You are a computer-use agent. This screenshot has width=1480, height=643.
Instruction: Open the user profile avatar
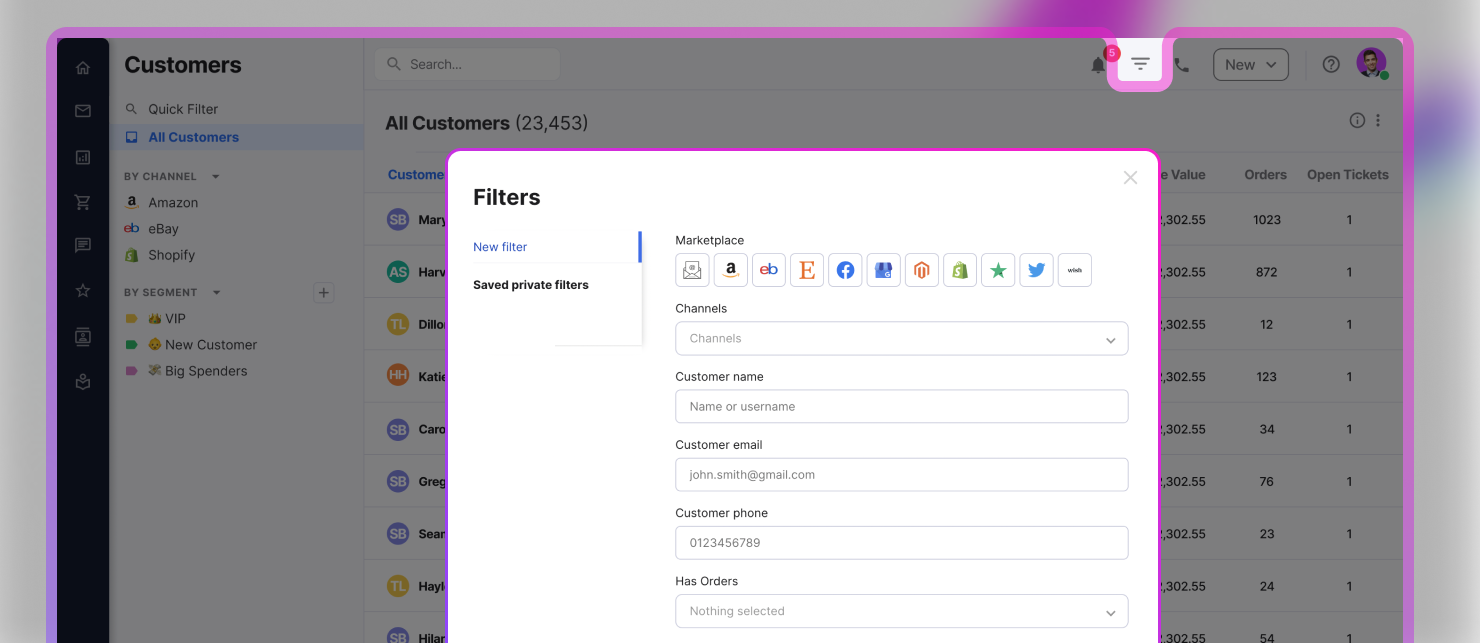[1371, 63]
